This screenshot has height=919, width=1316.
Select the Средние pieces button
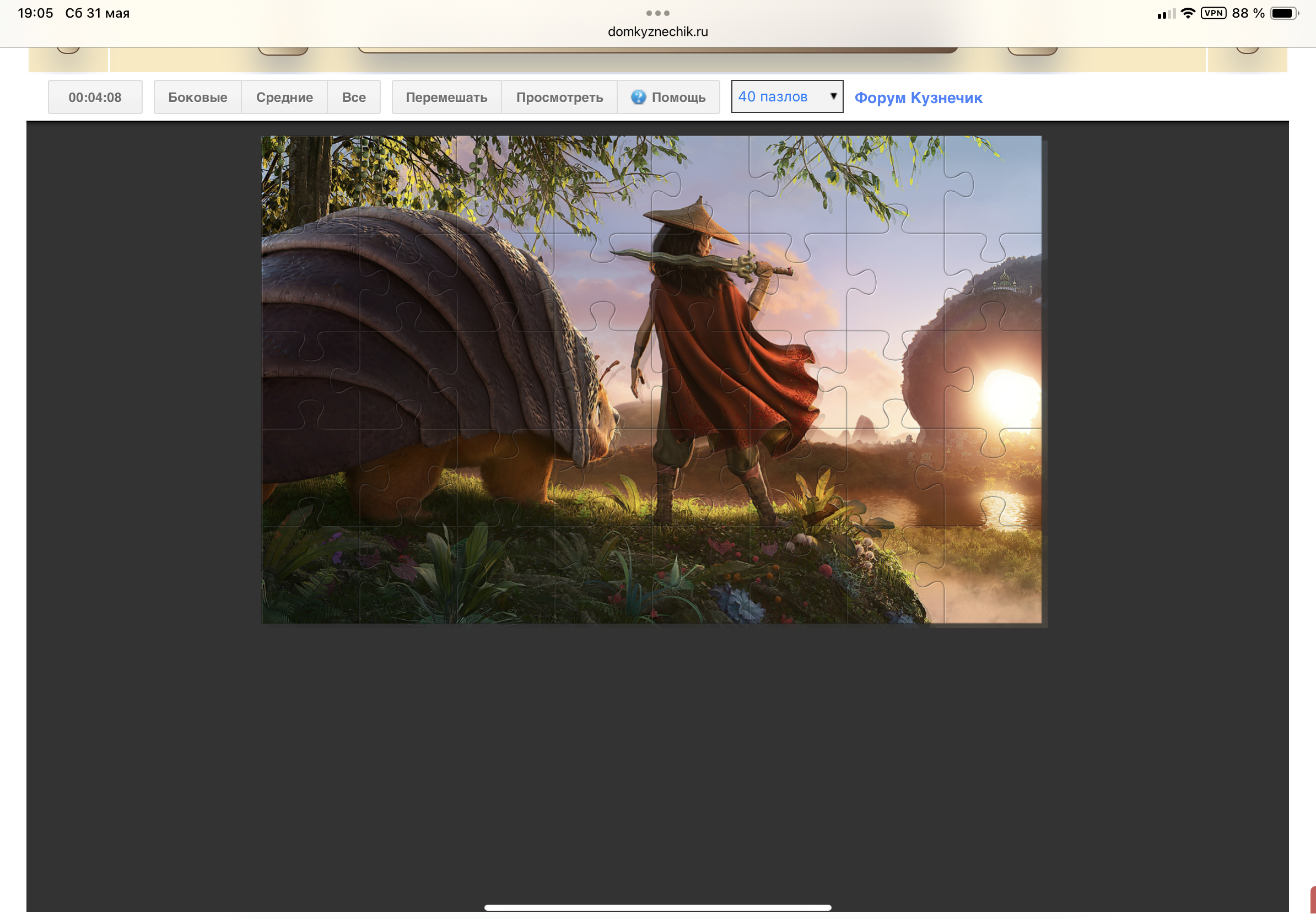click(x=284, y=98)
